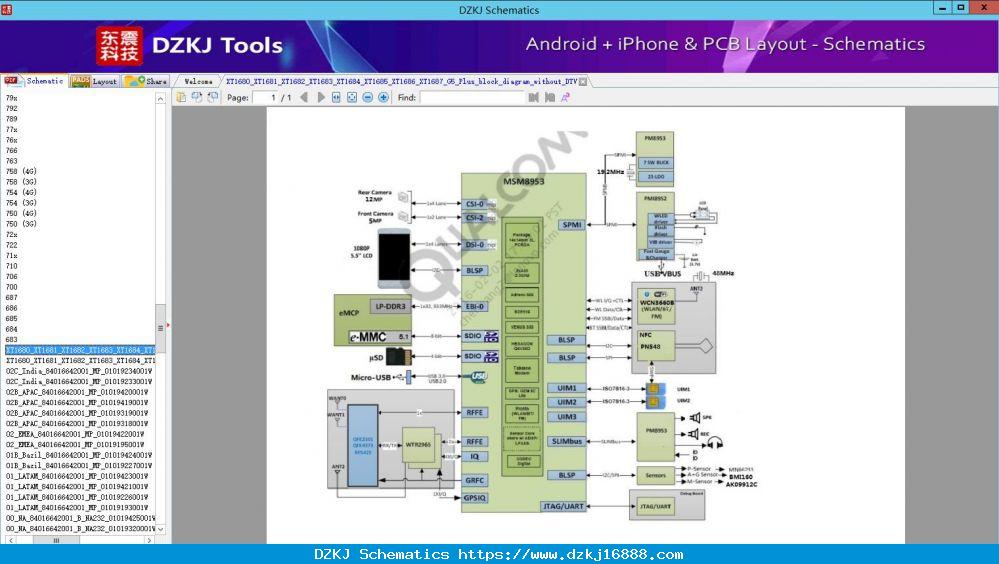The image size is (999, 564).
Task: Zoom in with the plus icon
Action: point(384,98)
